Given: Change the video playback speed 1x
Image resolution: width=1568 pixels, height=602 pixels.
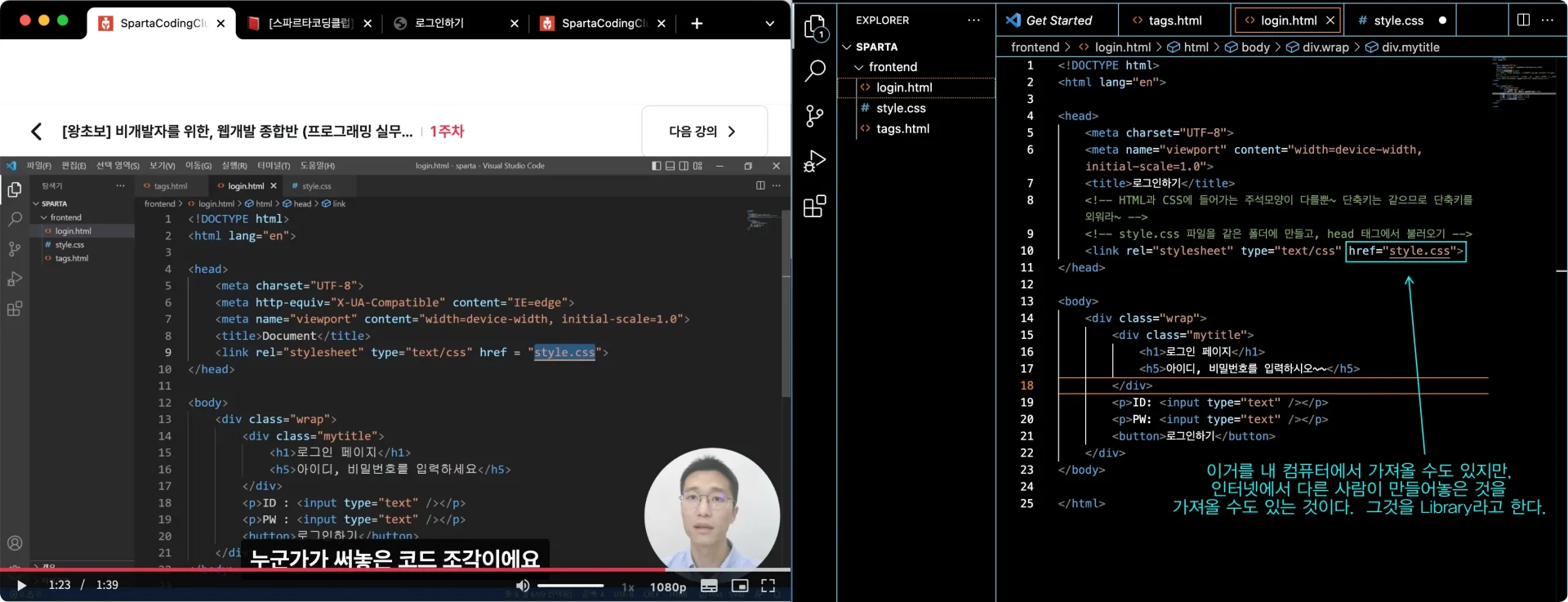Looking at the screenshot, I should point(628,587).
